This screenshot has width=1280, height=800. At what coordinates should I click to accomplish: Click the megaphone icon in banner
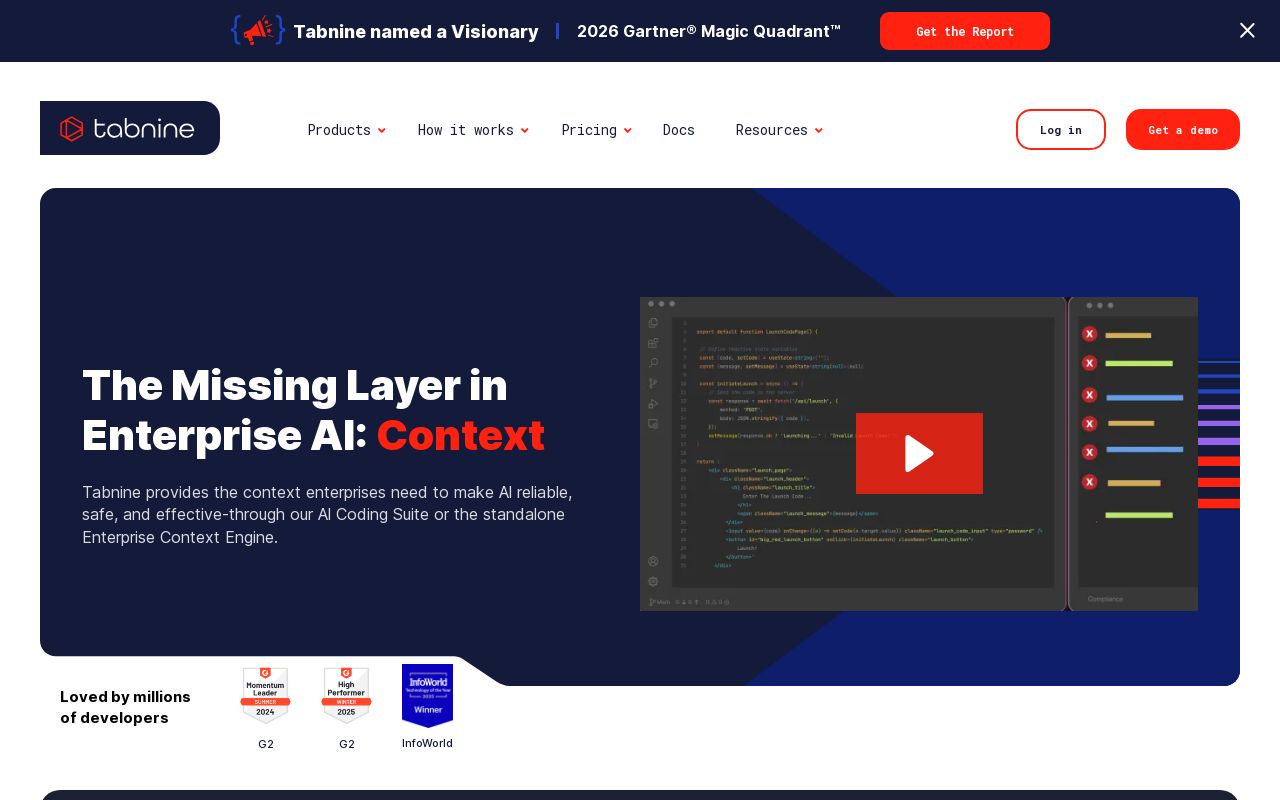[x=258, y=30]
